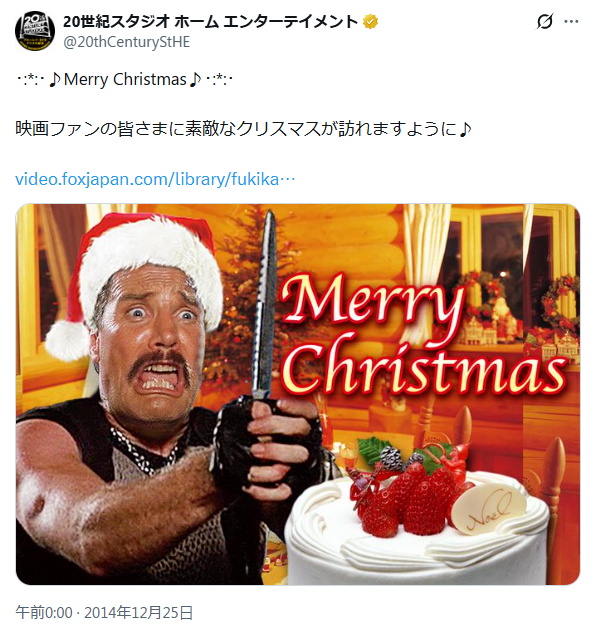Open the 20th Century Studios profile avatar
The width and height of the screenshot is (594, 625).
tap(35, 31)
